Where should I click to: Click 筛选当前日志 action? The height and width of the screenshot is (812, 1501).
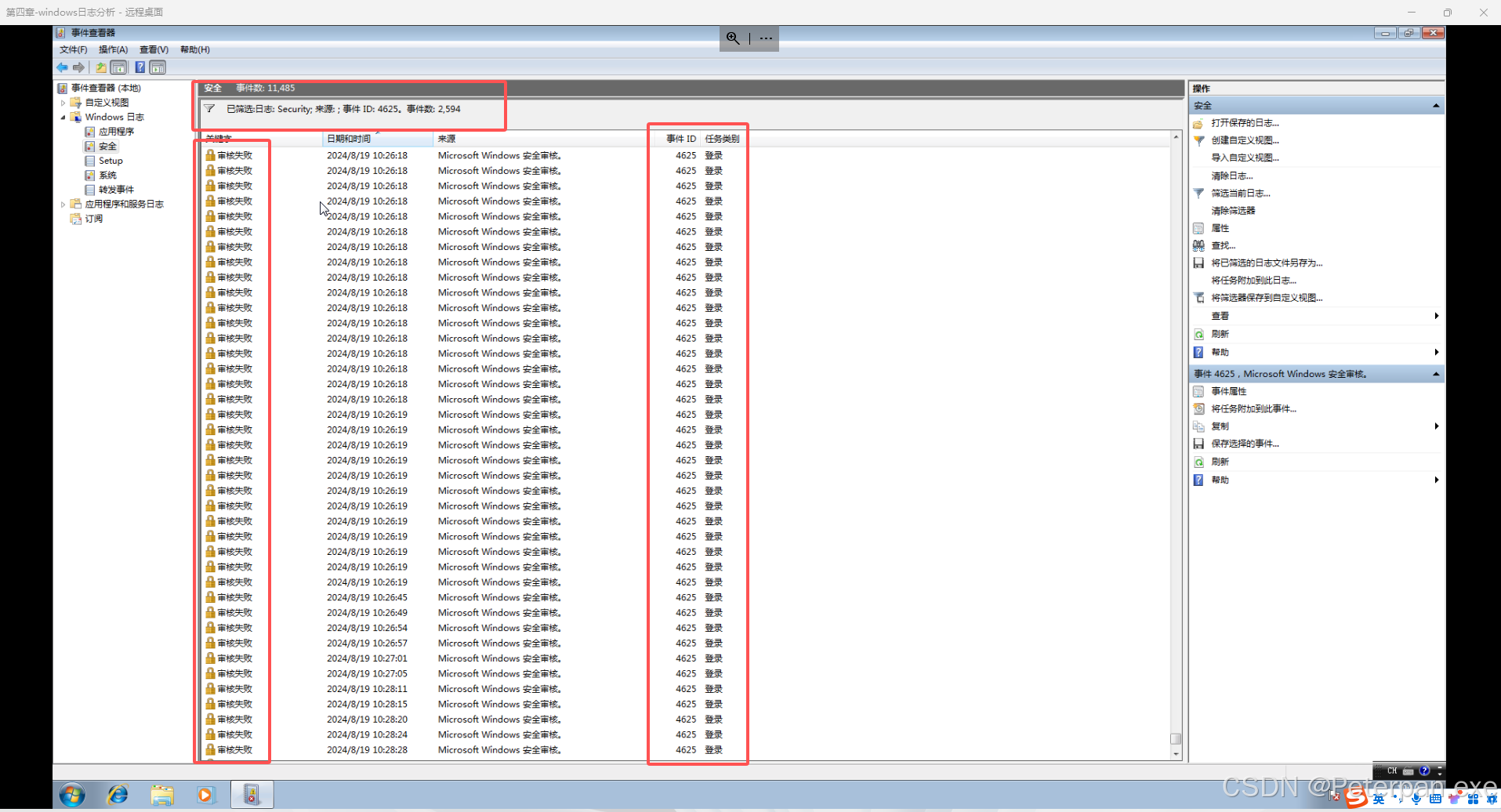[x=1241, y=193]
